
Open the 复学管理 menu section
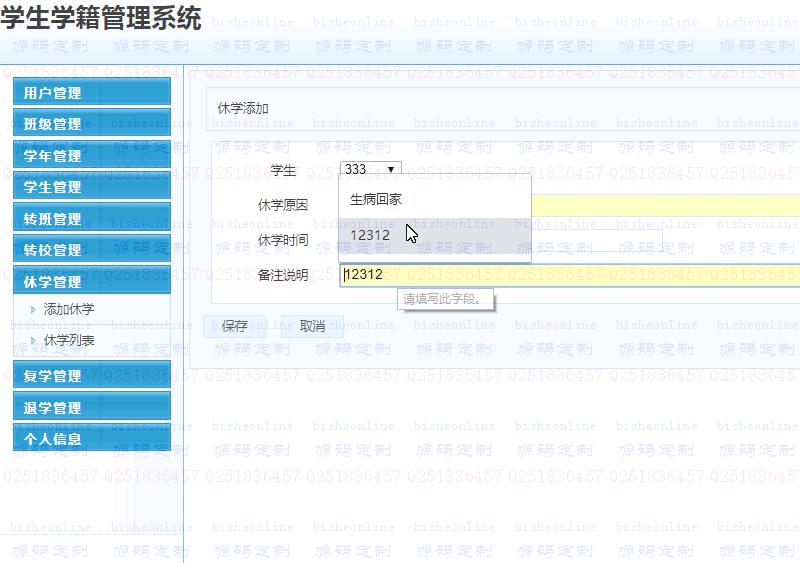[92, 375]
